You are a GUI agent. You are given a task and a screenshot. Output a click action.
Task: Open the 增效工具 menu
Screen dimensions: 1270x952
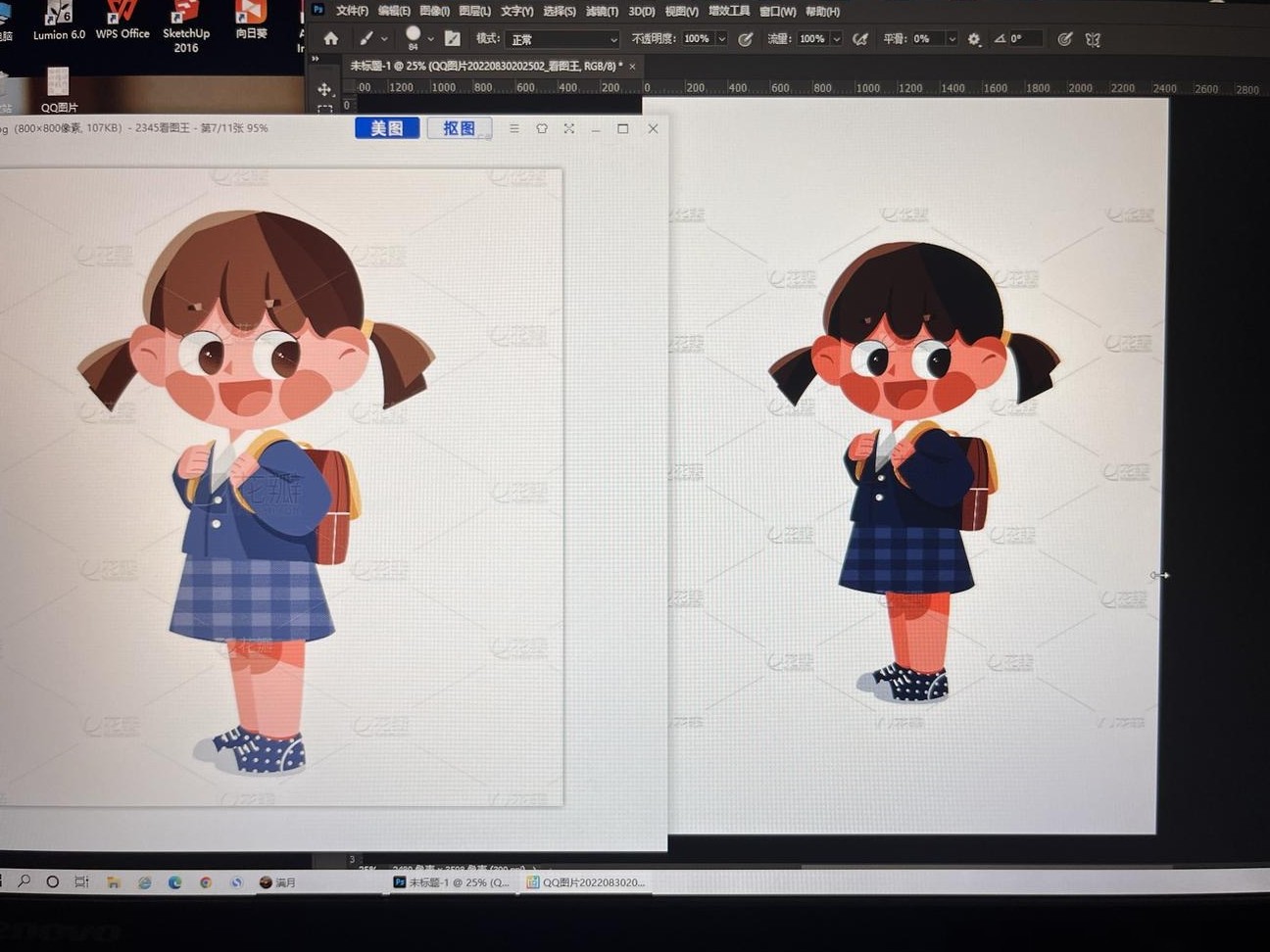(x=728, y=12)
